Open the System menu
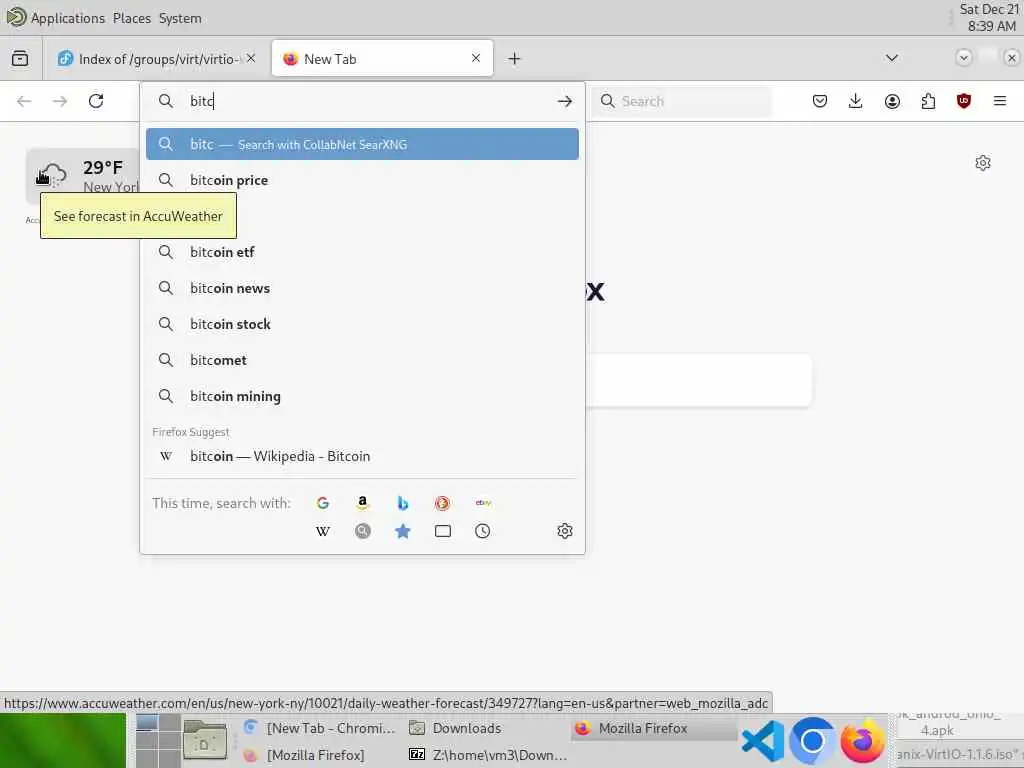This screenshot has height=768, width=1024. (x=180, y=18)
